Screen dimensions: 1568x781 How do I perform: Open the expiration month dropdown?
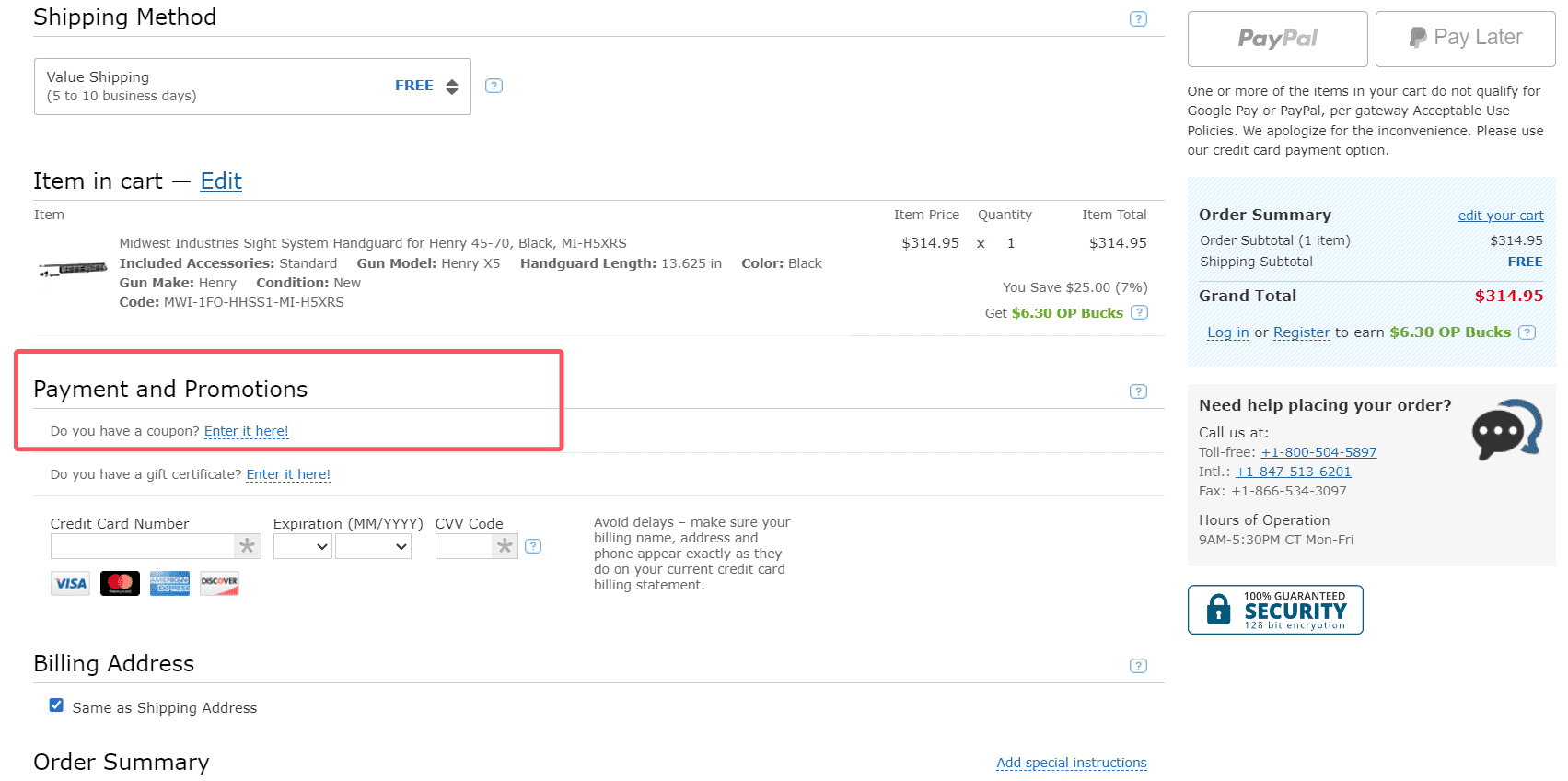coord(302,547)
